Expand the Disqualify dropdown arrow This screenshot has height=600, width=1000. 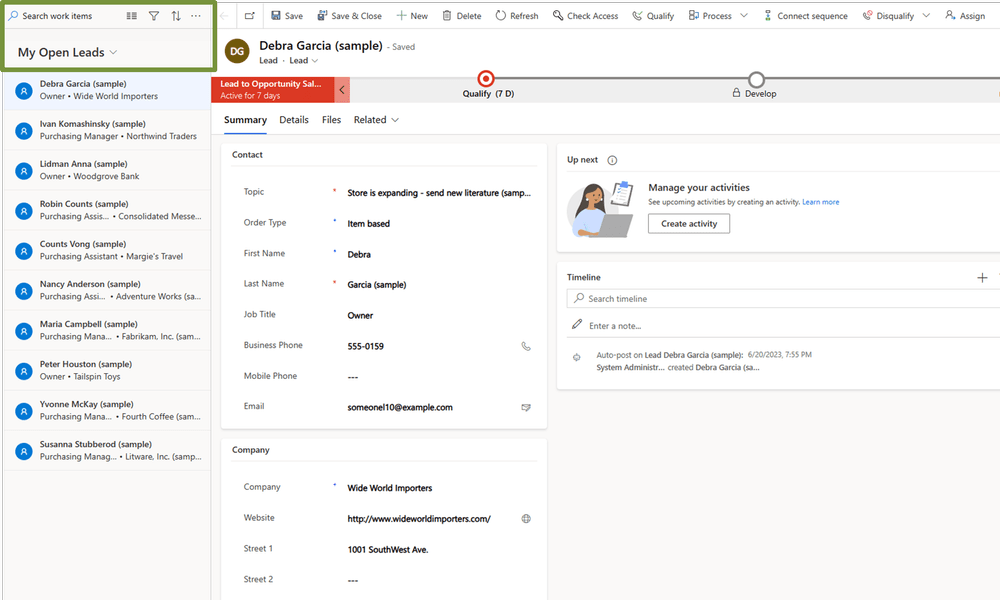pyautogui.click(x=926, y=15)
